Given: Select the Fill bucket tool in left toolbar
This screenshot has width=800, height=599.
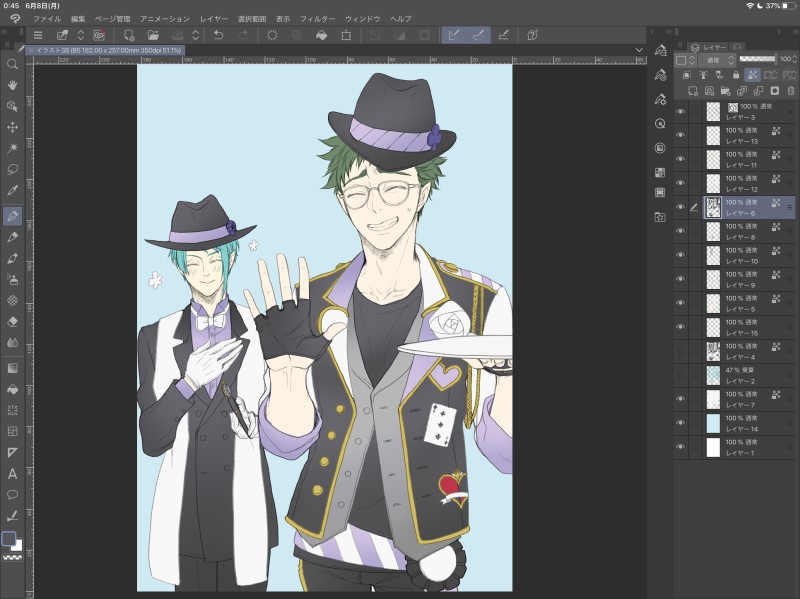Looking at the screenshot, I should click(12, 389).
